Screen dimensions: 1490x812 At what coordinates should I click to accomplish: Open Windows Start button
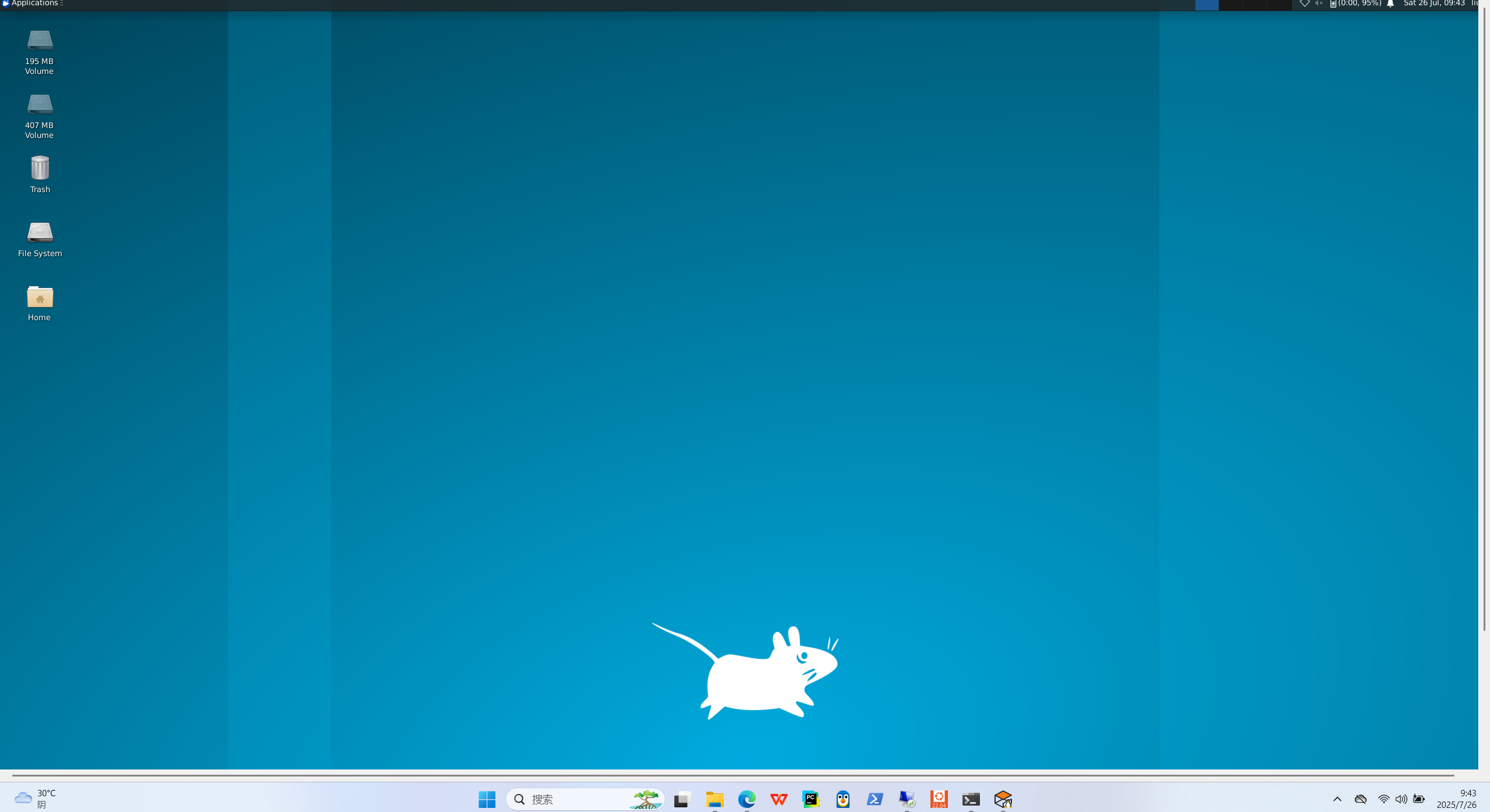[x=487, y=799]
